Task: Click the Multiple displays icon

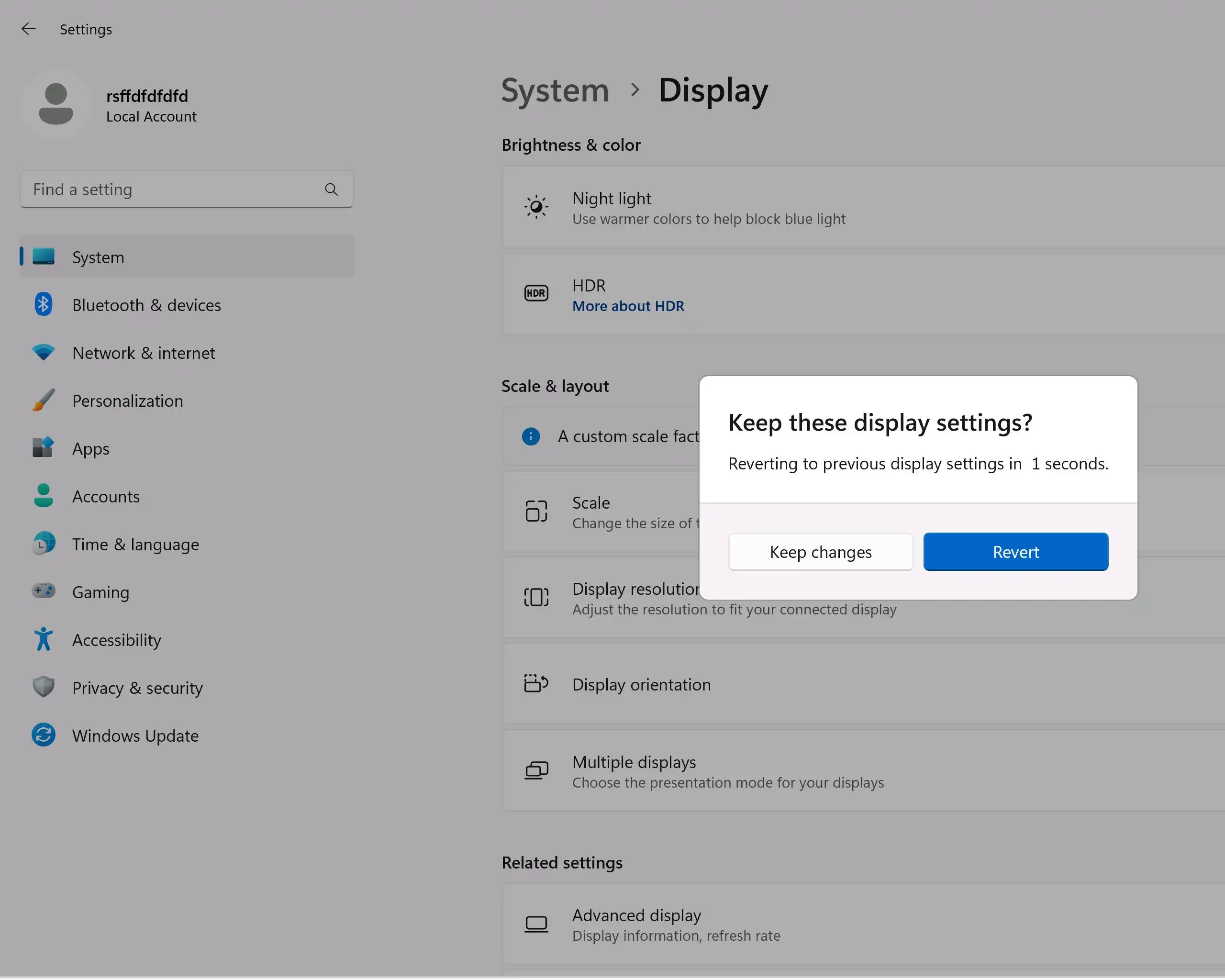Action: point(536,771)
